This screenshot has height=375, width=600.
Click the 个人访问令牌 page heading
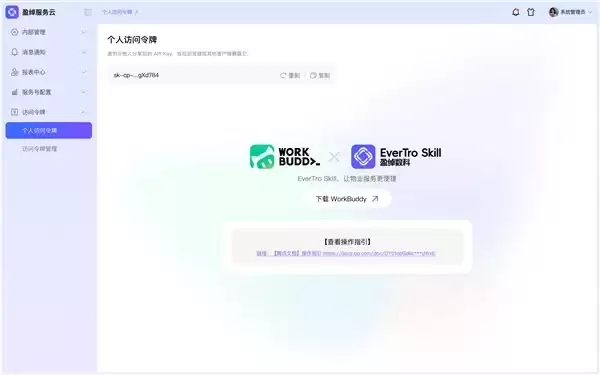point(132,40)
